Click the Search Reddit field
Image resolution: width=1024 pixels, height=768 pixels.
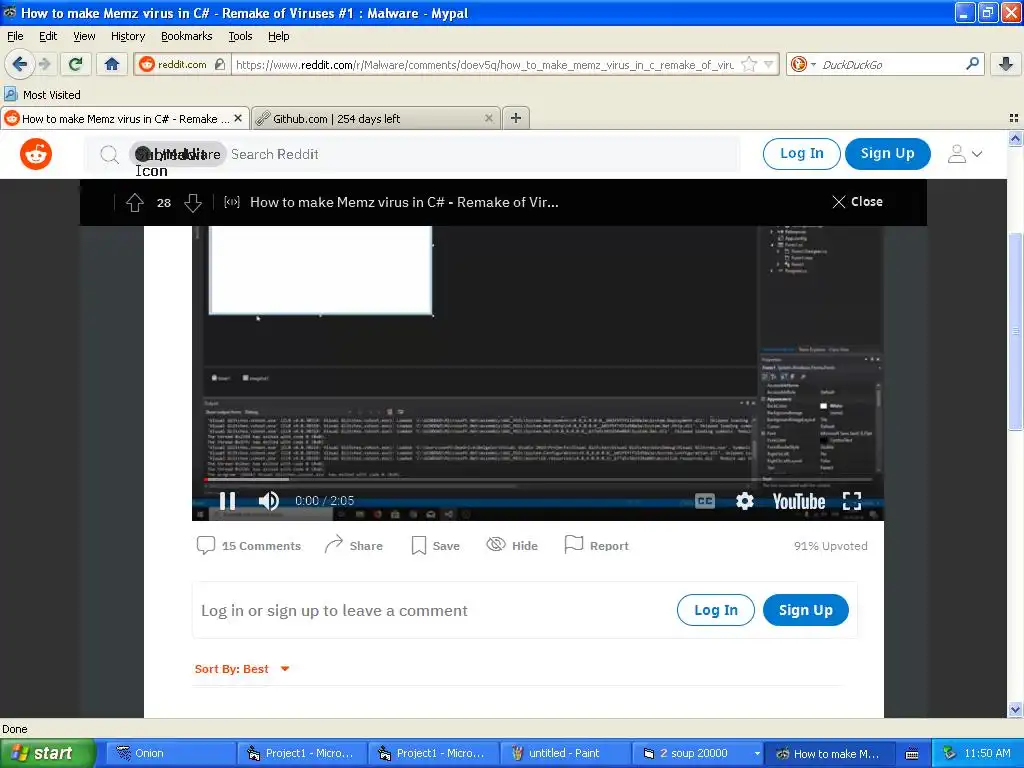point(483,154)
